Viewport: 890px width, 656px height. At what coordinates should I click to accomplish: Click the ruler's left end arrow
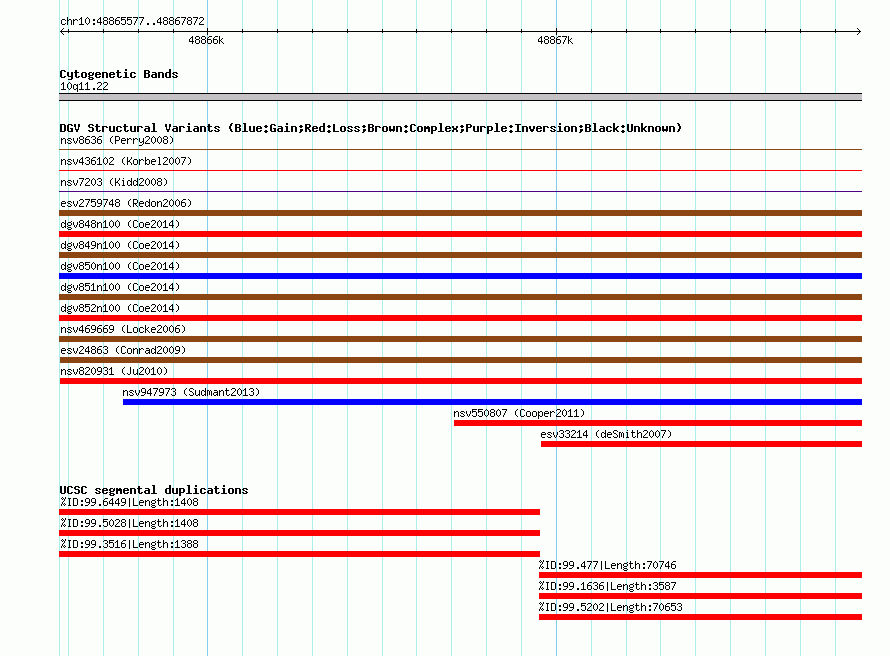coord(63,31)
